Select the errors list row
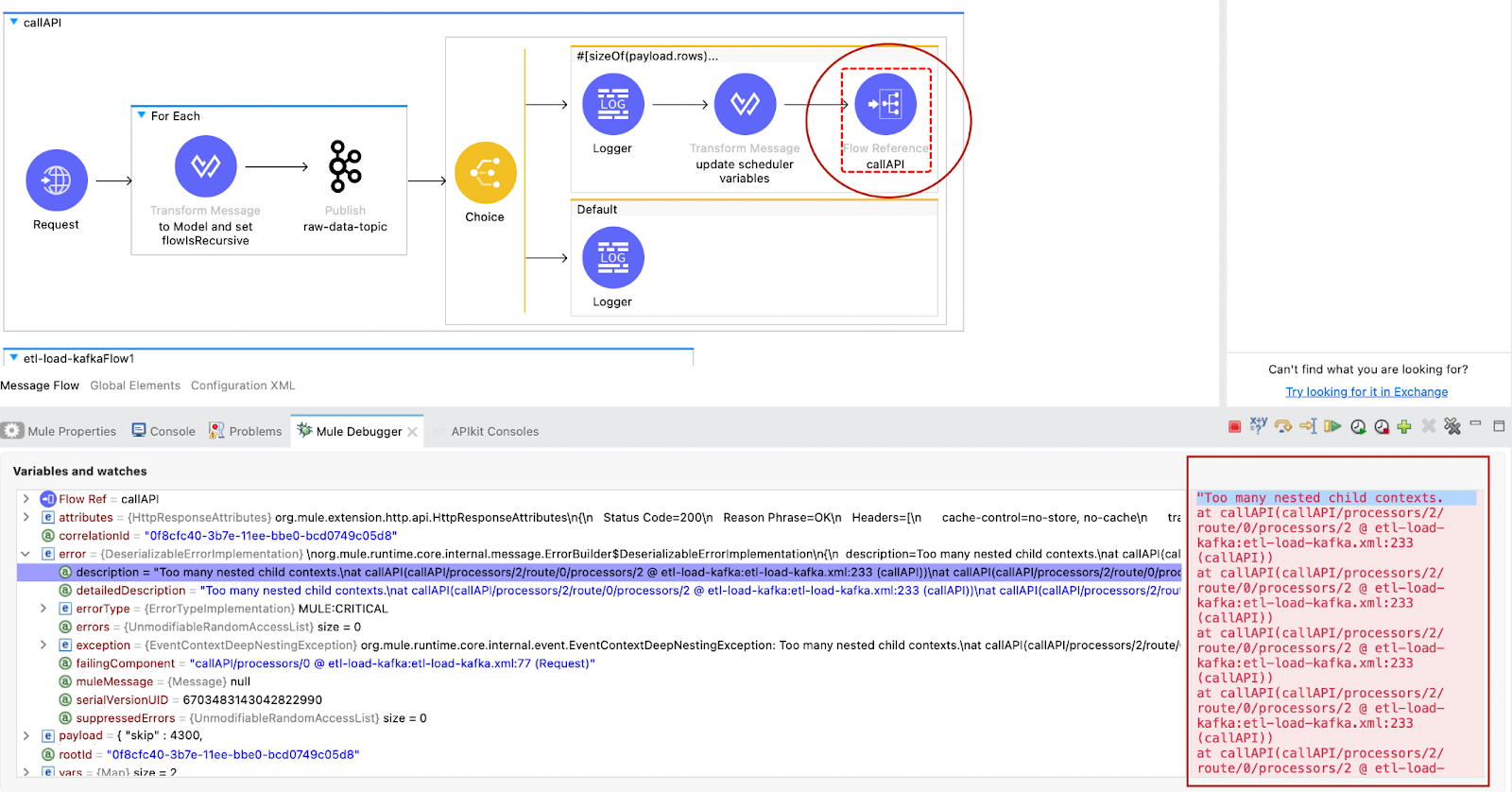 pos(599,627)
